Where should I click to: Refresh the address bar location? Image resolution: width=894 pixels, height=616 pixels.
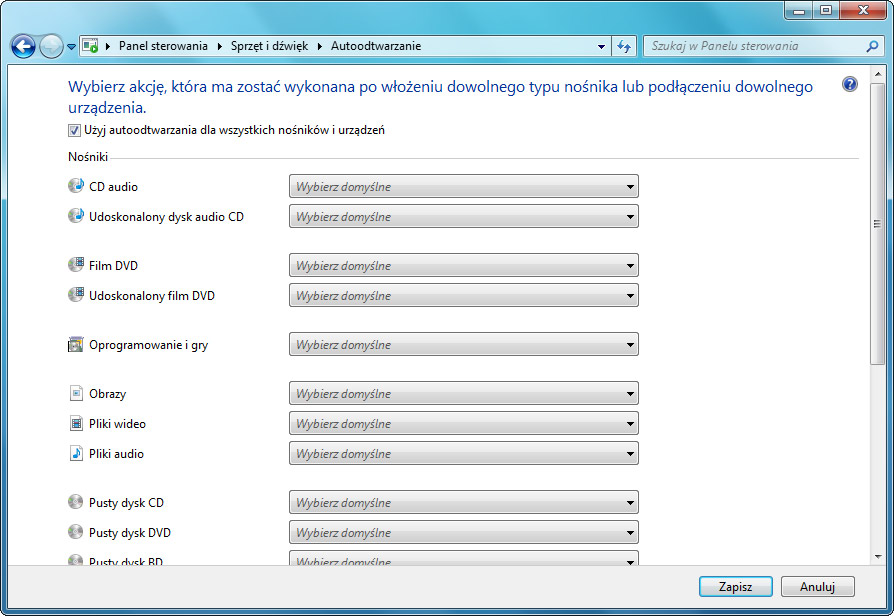tap(624, 46)
